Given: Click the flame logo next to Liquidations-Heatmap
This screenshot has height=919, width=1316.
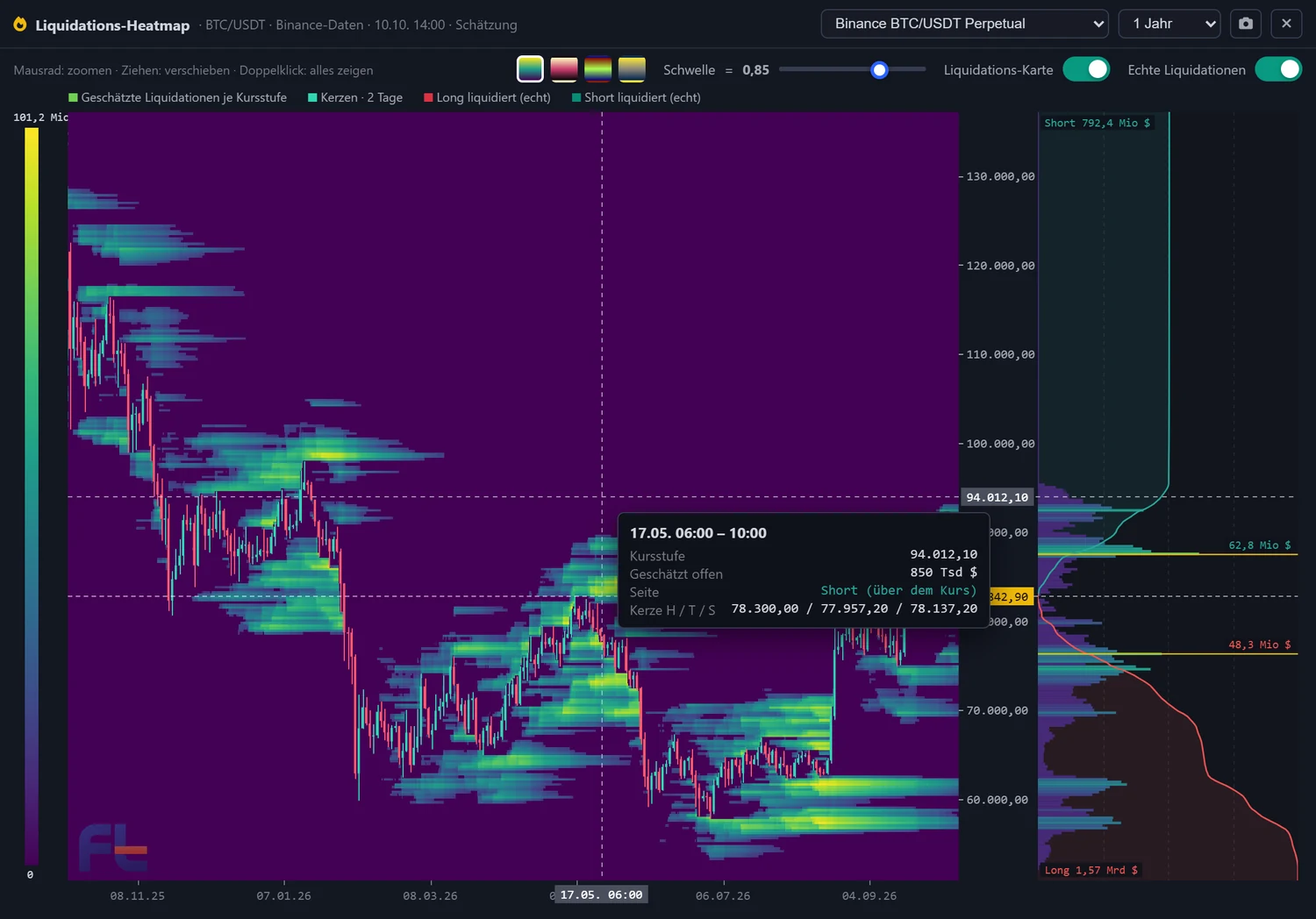Looking at the screenshot, I should (20, 25).
